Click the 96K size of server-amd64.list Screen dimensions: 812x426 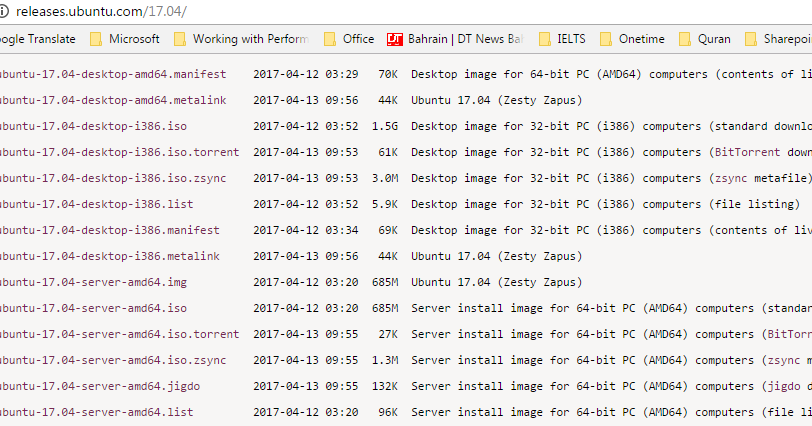click(388, 412)
